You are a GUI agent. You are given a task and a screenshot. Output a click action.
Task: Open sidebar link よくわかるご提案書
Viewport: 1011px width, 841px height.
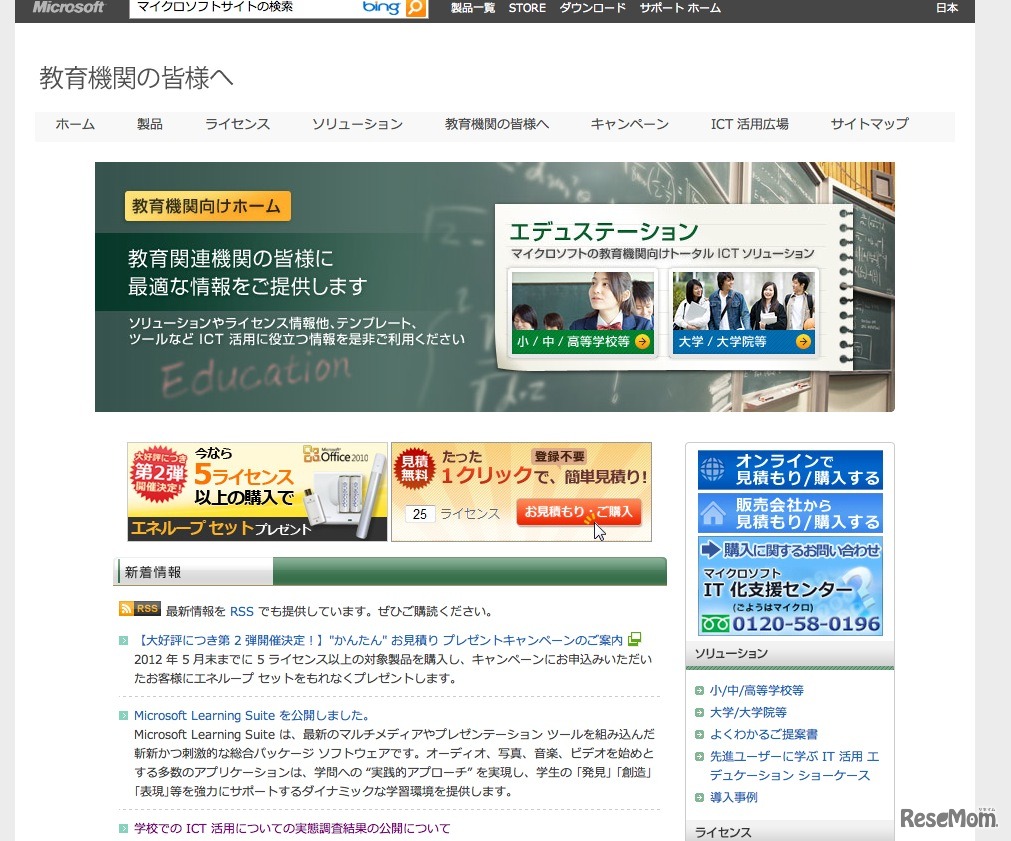pyautogui.click(x=763, y=735)
